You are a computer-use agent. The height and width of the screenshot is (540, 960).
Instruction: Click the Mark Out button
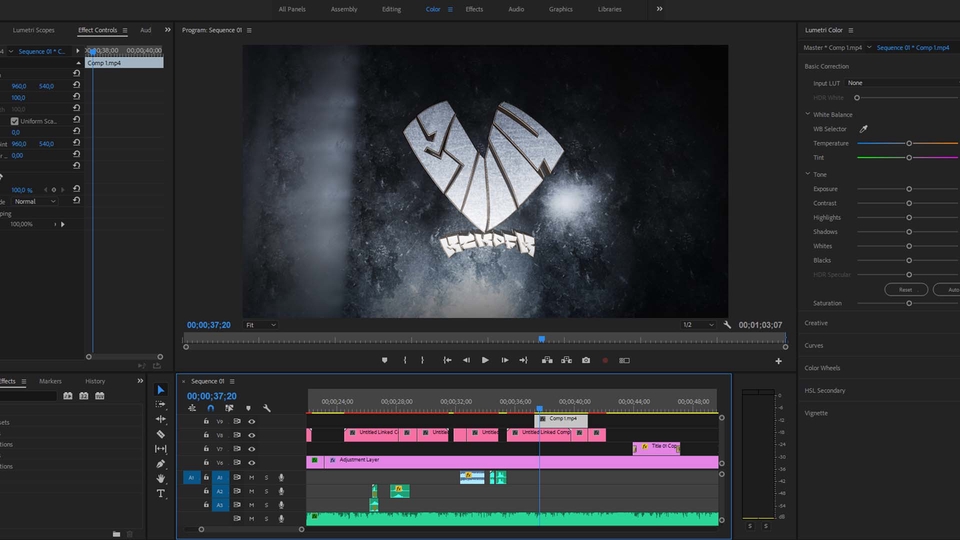click(422, 361)
